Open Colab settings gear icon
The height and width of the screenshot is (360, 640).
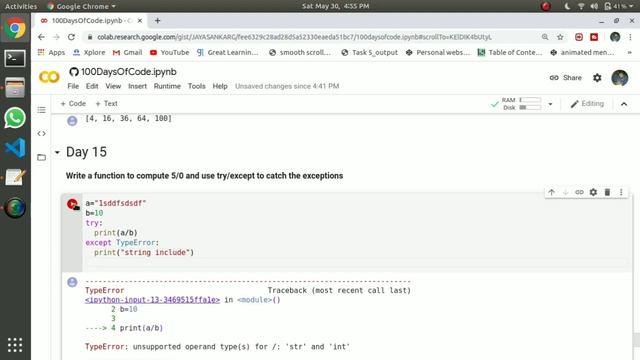[x=597, y=78]
